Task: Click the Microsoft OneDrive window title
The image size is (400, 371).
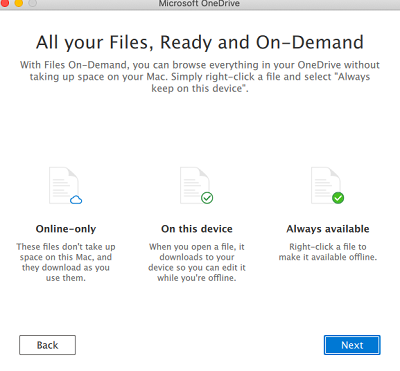Action: (199, 4)
